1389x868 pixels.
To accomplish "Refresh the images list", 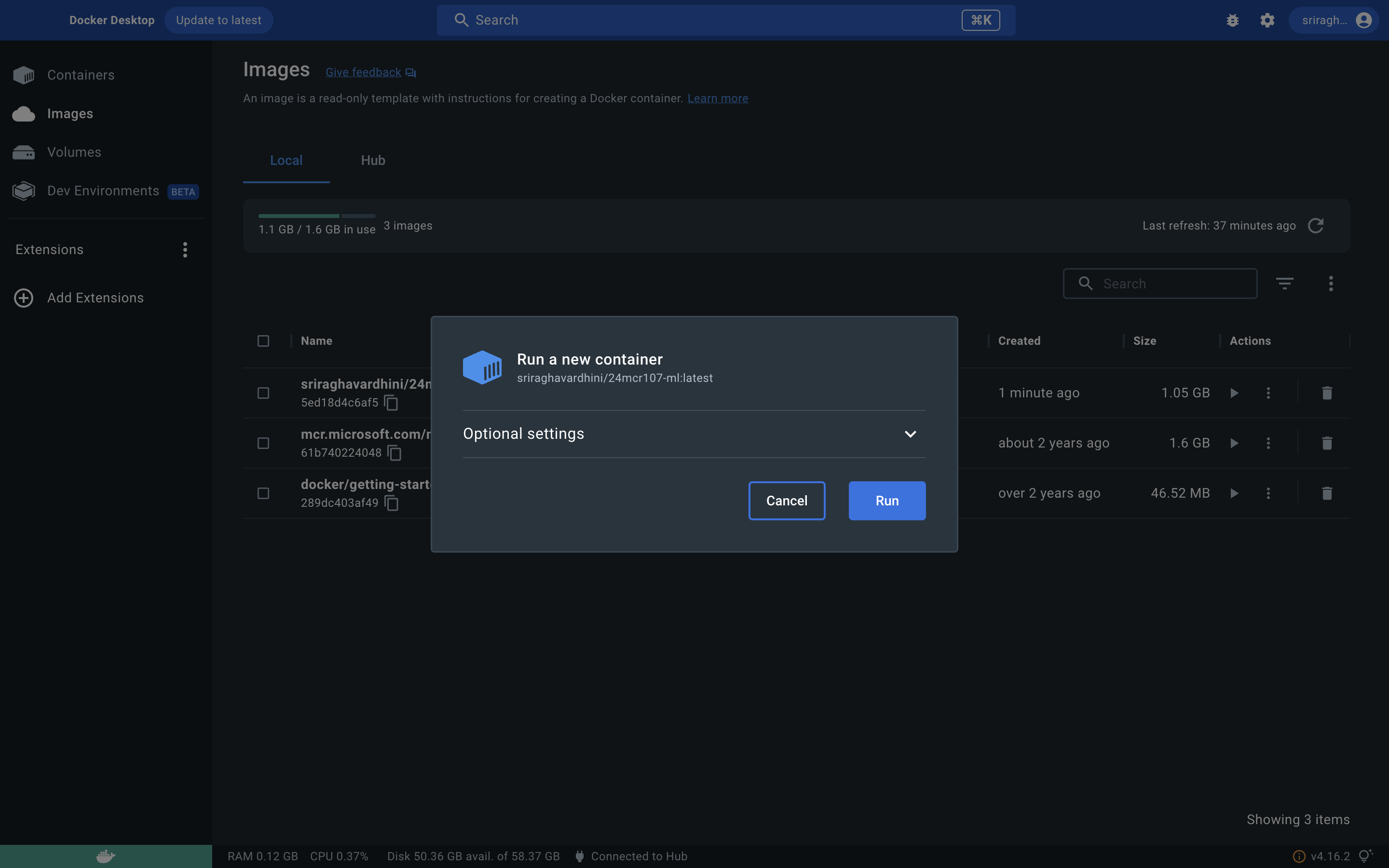I will [1316, 226].
